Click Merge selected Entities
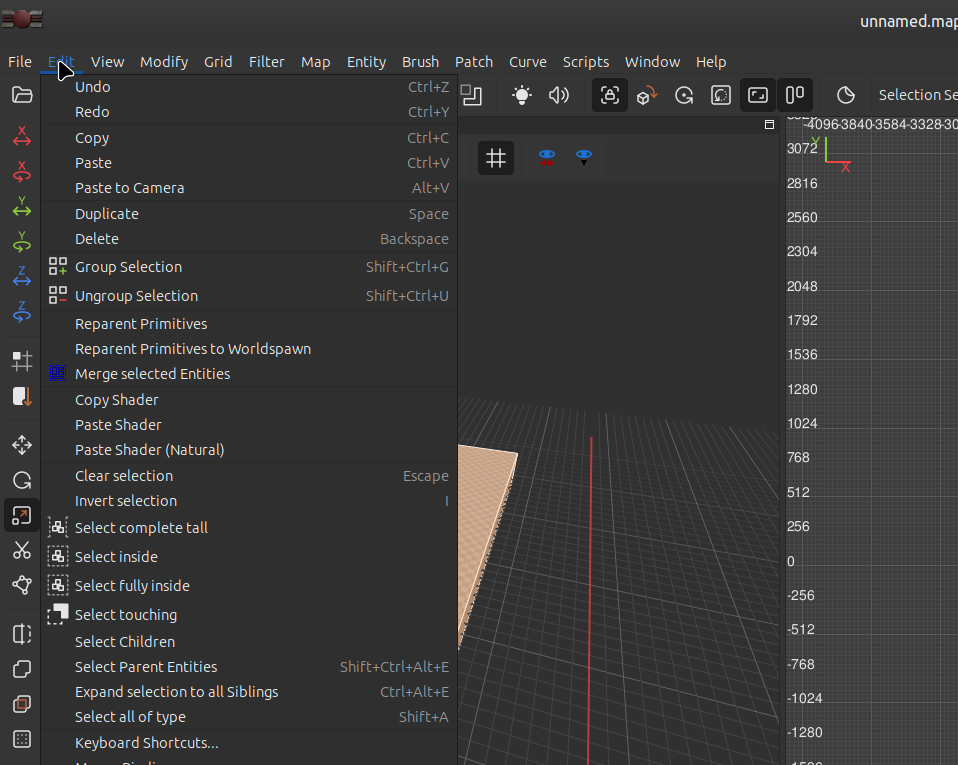958x765 pixels. [152, 374]
